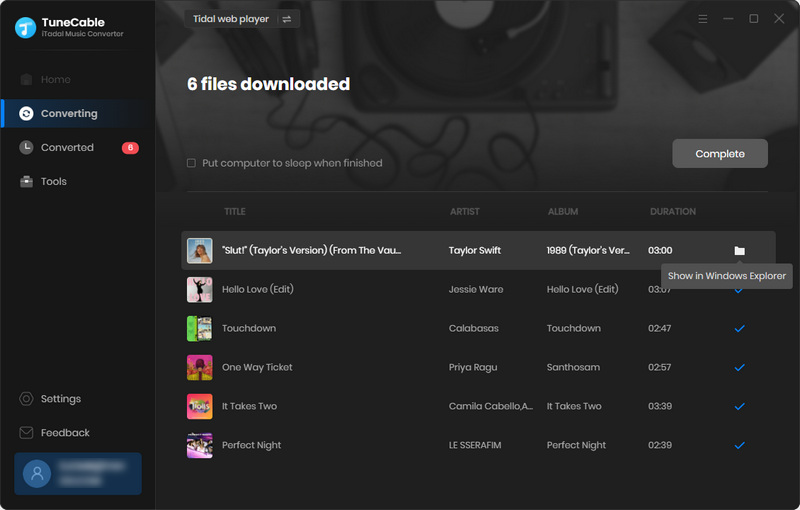Click the checkmark for Touchdown

pyautogui.click(x=739, y=328)
